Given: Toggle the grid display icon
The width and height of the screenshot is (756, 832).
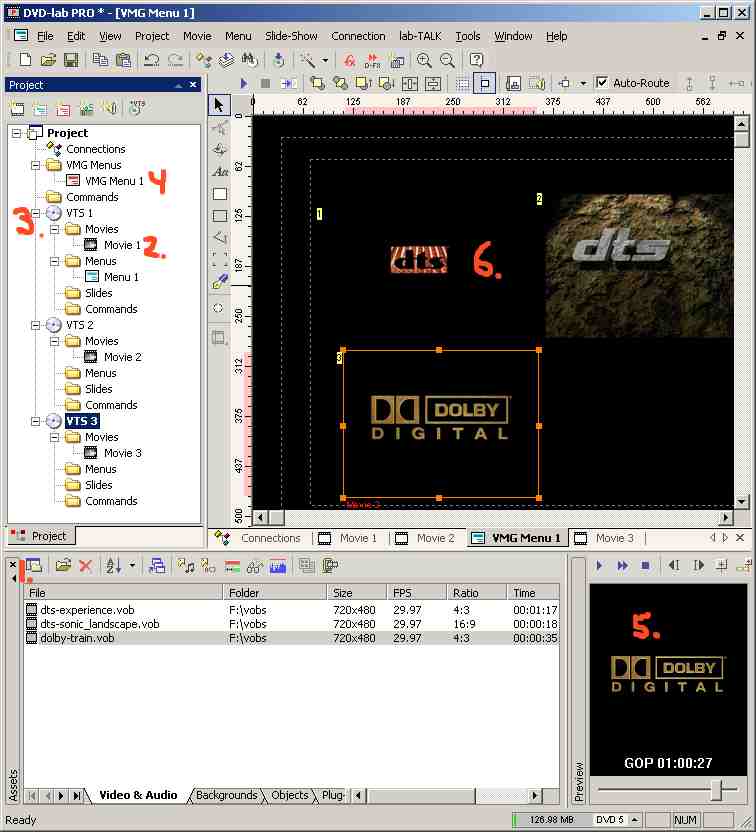Looking at the screenshot, I should pos(463,83).
